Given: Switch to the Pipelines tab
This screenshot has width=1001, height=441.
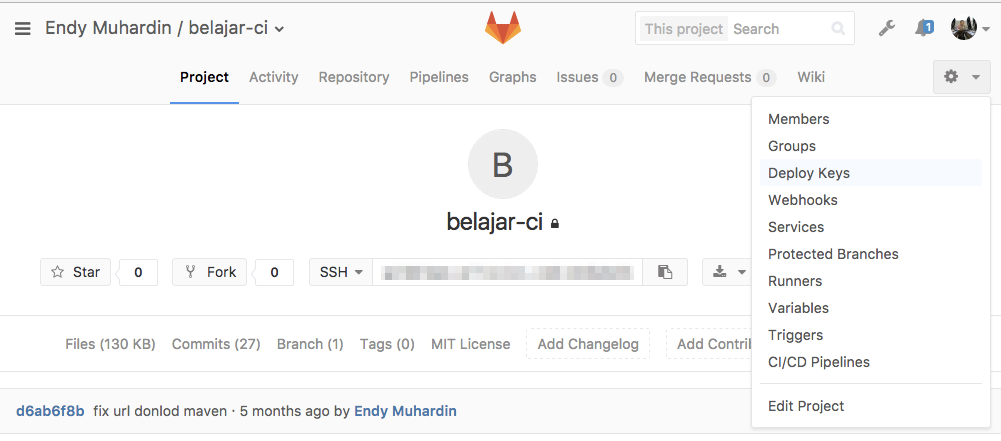Looking at the screenshot, I should 439,77.
